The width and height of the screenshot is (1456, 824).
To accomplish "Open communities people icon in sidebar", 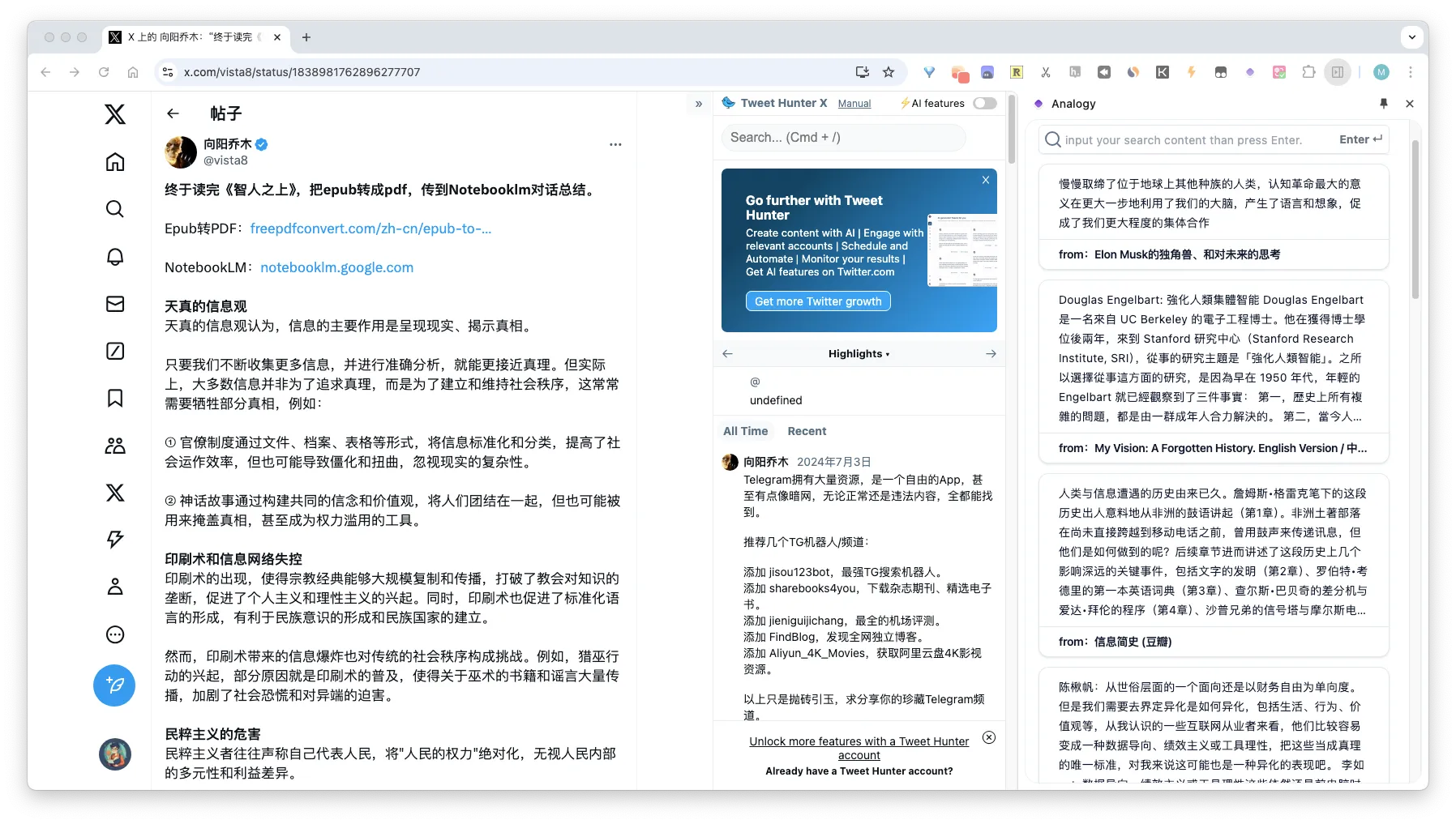I will coord(115,445).
